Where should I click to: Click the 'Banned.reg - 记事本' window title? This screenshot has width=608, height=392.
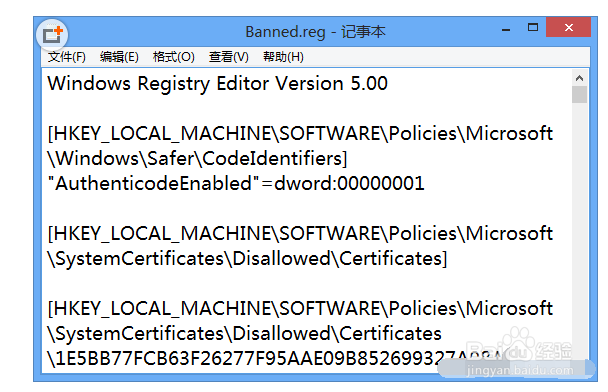(x=315, y=31)
